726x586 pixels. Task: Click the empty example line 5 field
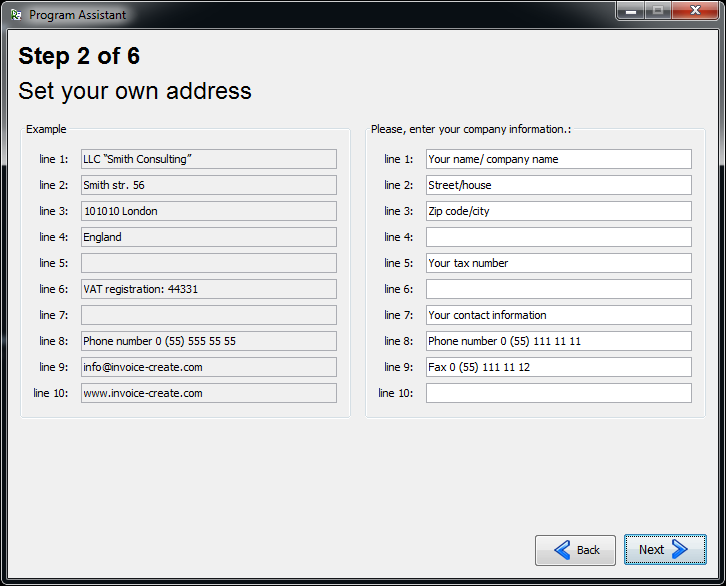click(209, 263)
